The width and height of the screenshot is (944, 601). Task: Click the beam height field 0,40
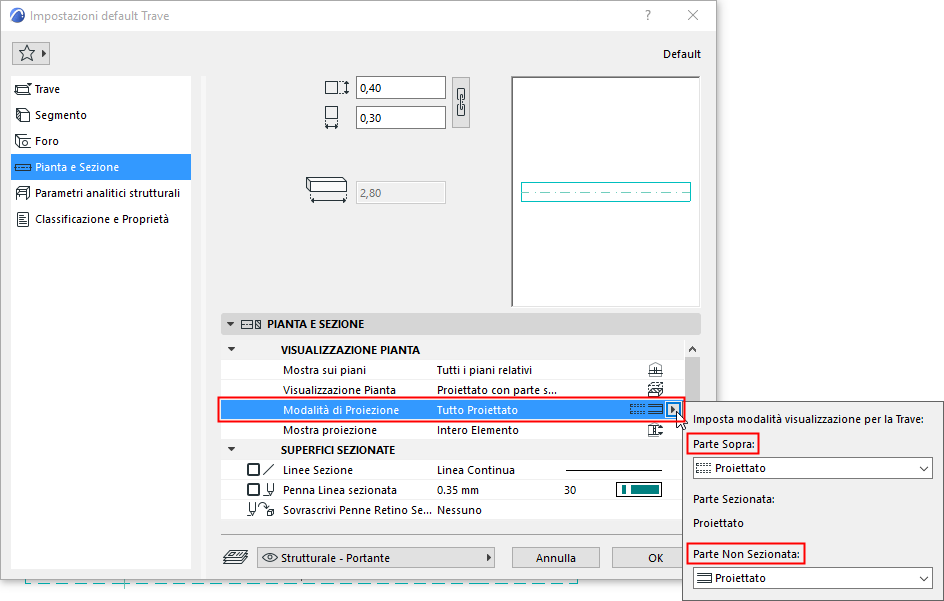pos(400,88)
